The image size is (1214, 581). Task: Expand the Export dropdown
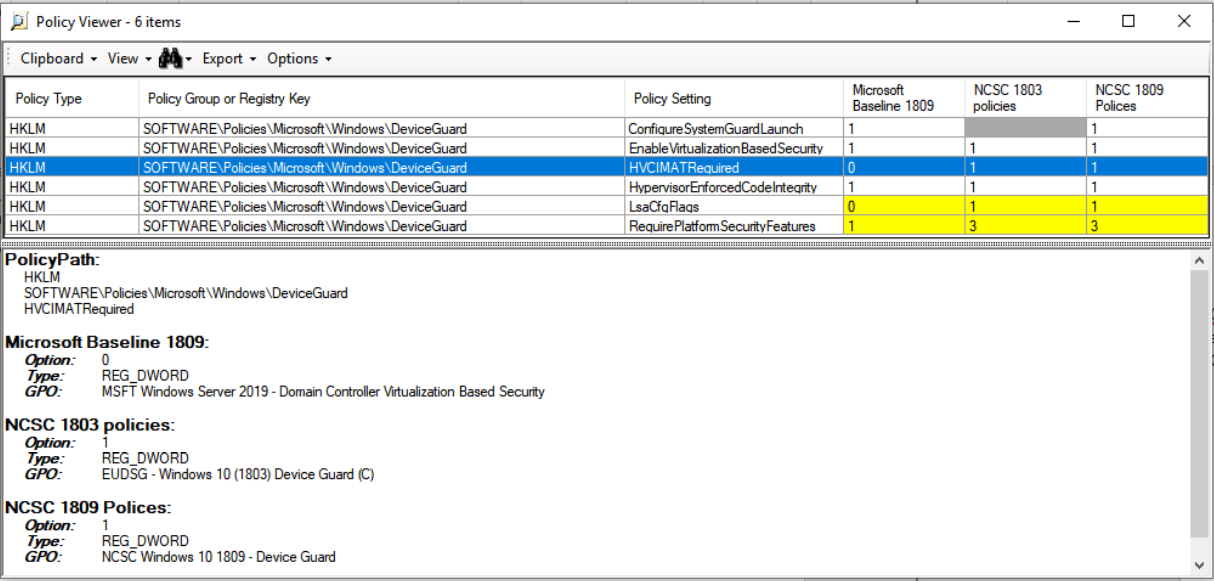coord(229,59)
